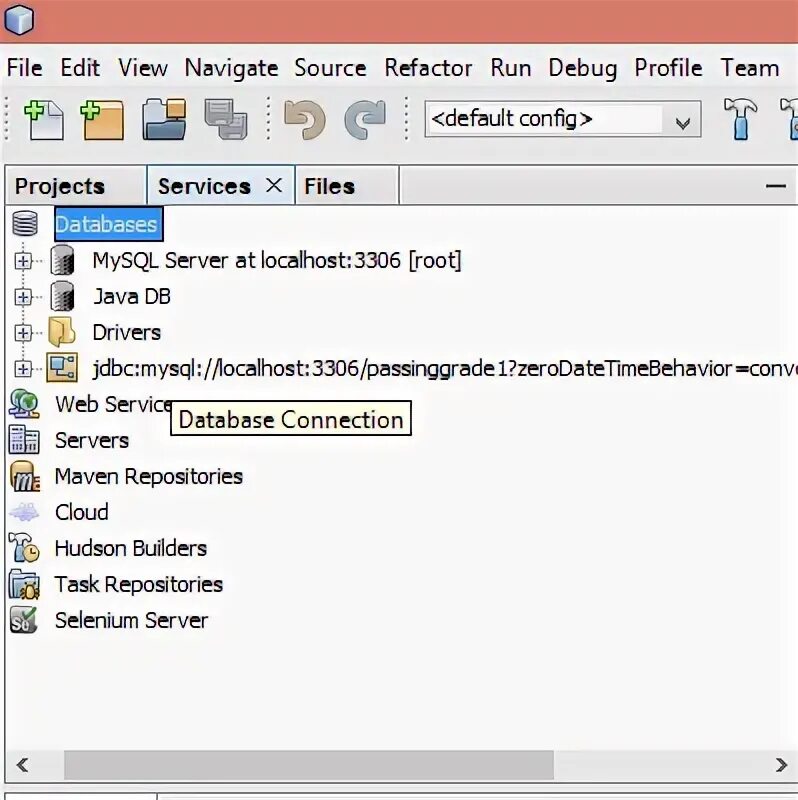Open the Refactor menu

[429, 68]
